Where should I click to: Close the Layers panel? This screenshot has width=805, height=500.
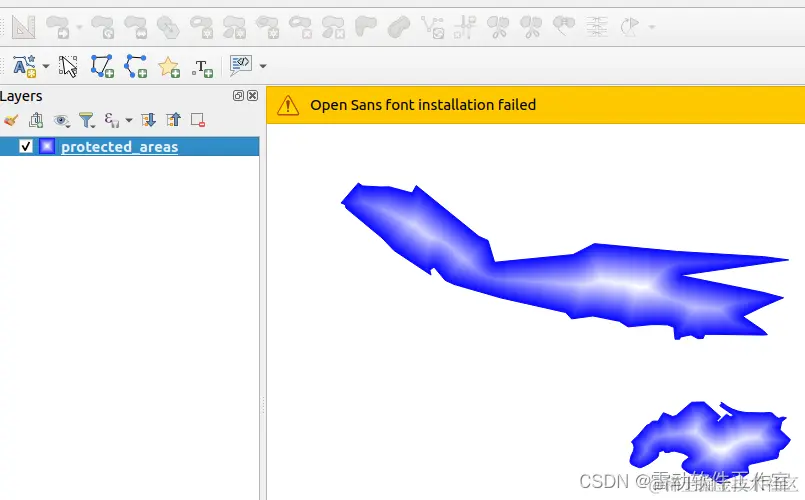[x=253, y=95]
